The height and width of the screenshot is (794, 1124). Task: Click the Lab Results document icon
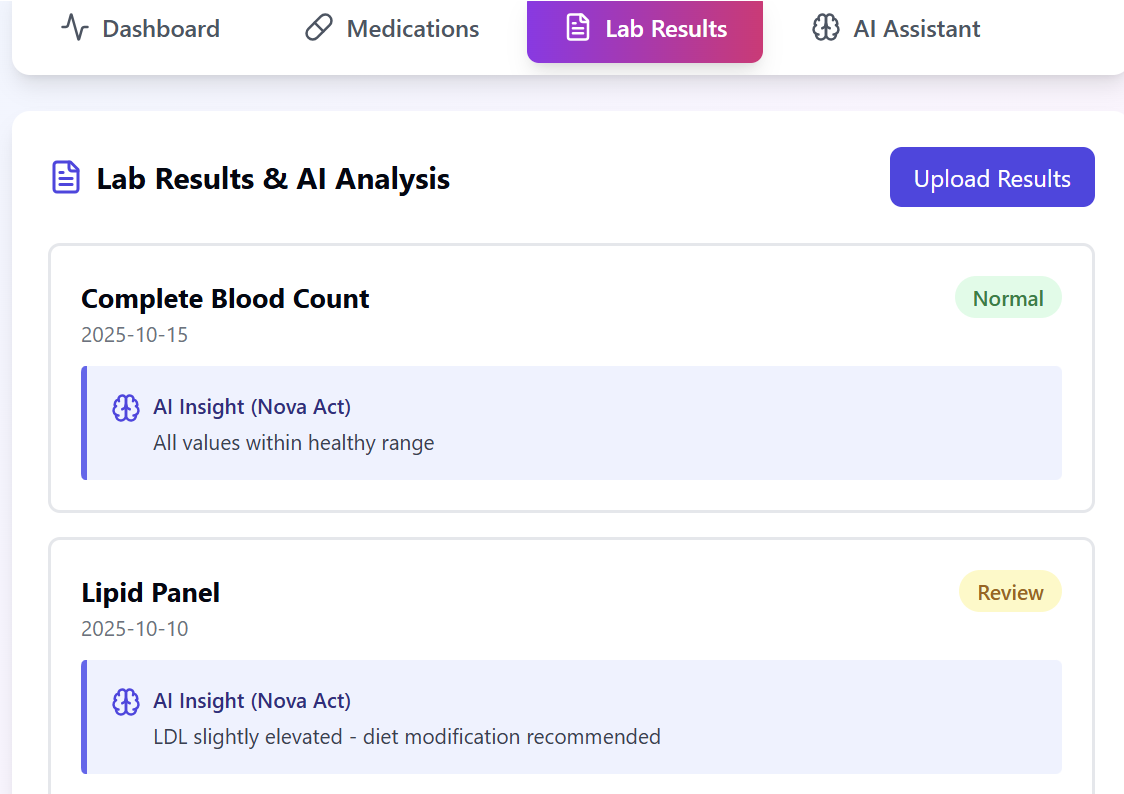click(x=577, y=28)
